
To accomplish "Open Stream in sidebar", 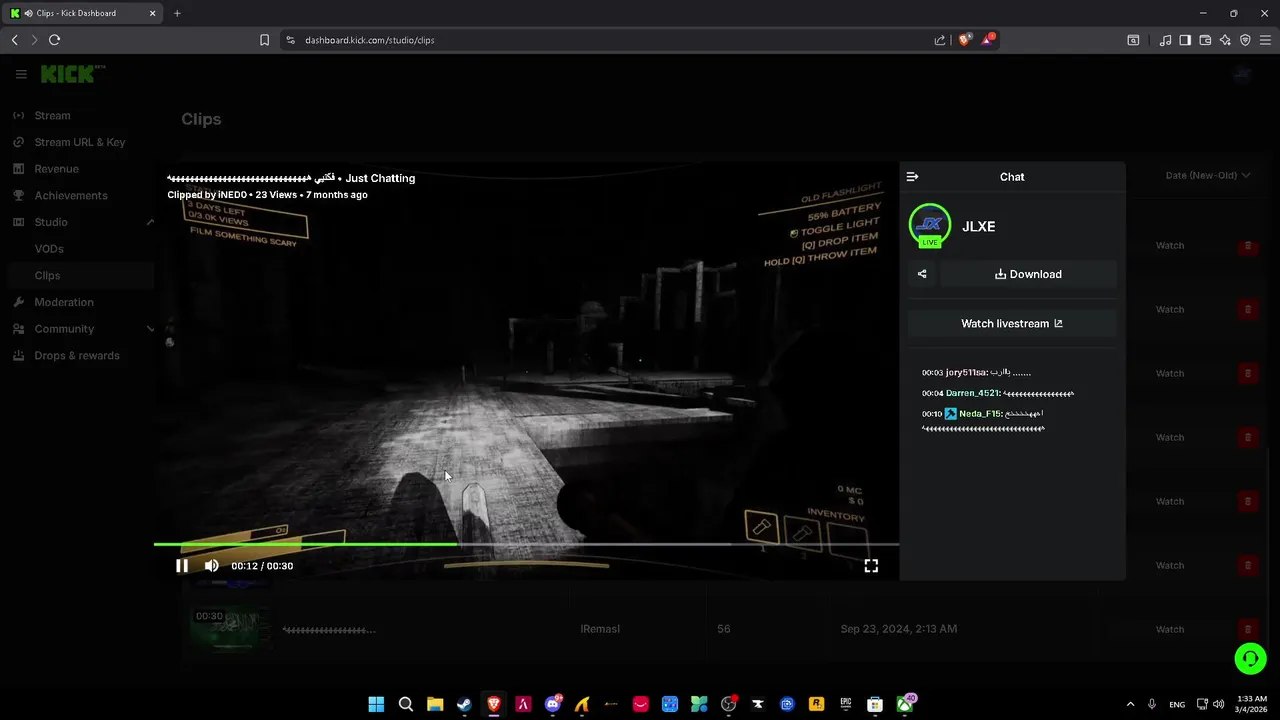I will pyautogui.click(x=52, y=116).
